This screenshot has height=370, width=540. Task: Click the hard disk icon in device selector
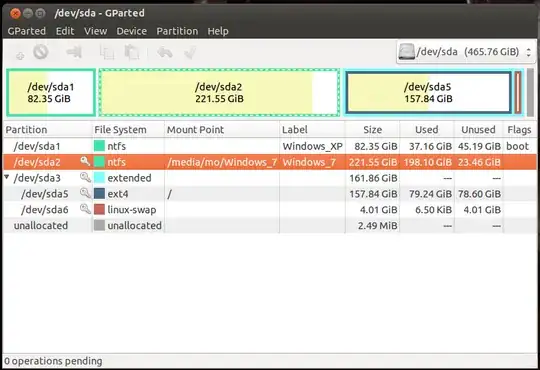pos(406,52)
